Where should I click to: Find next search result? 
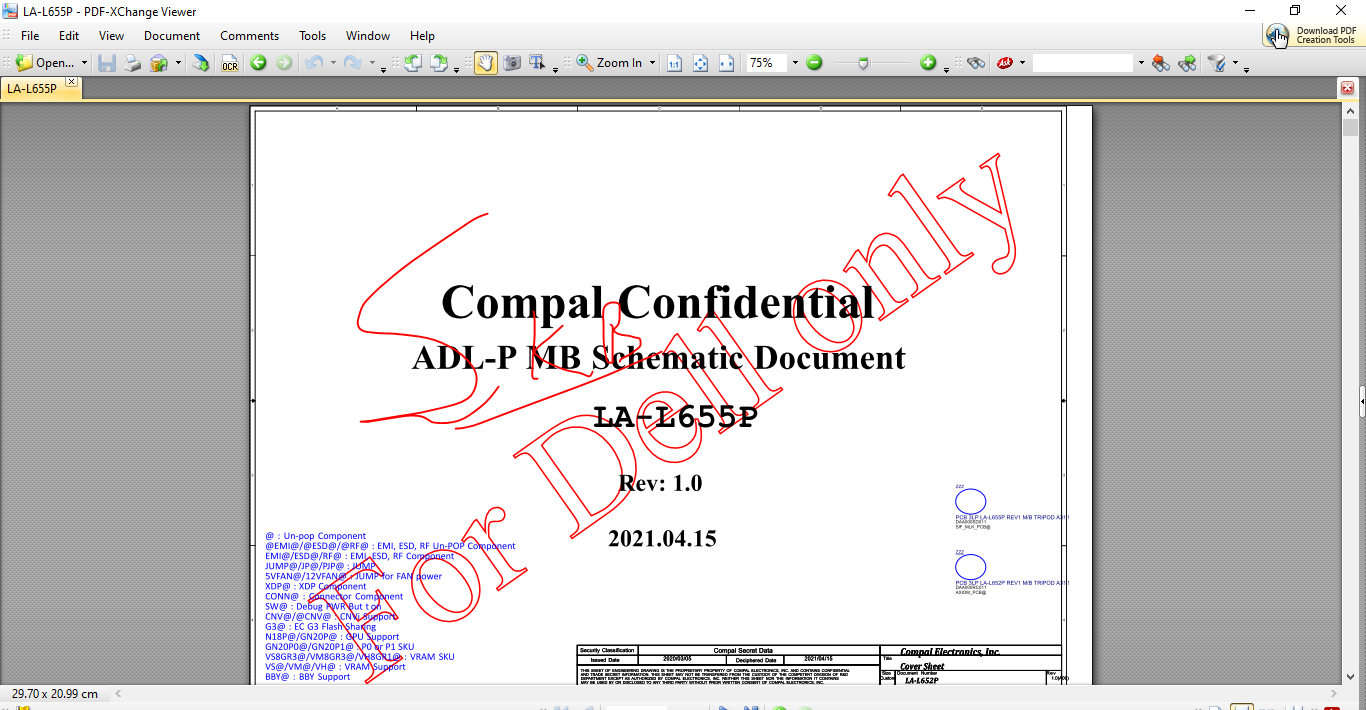coord(1187,63)
